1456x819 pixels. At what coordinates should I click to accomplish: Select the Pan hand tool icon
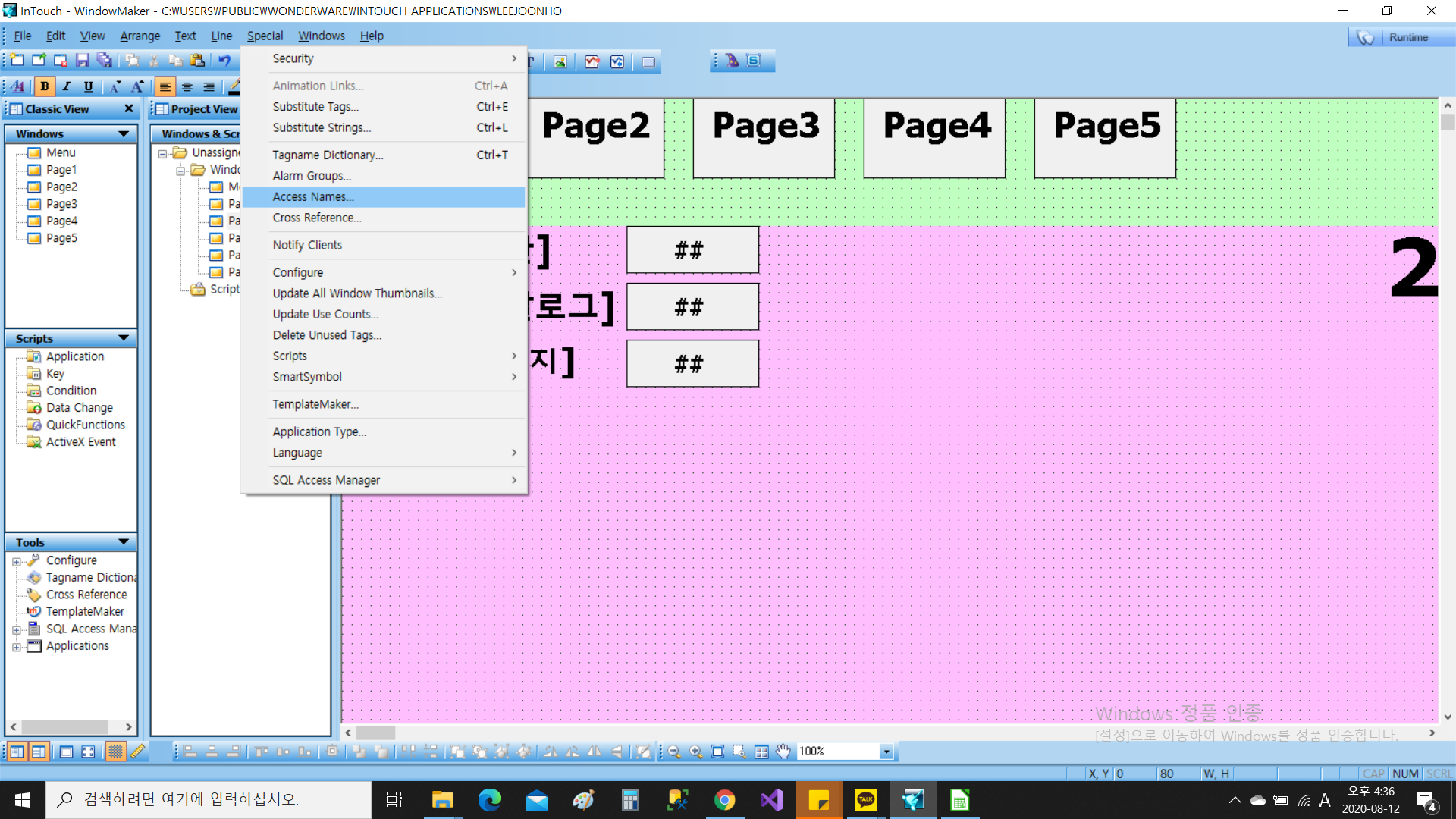click(783, 752)
